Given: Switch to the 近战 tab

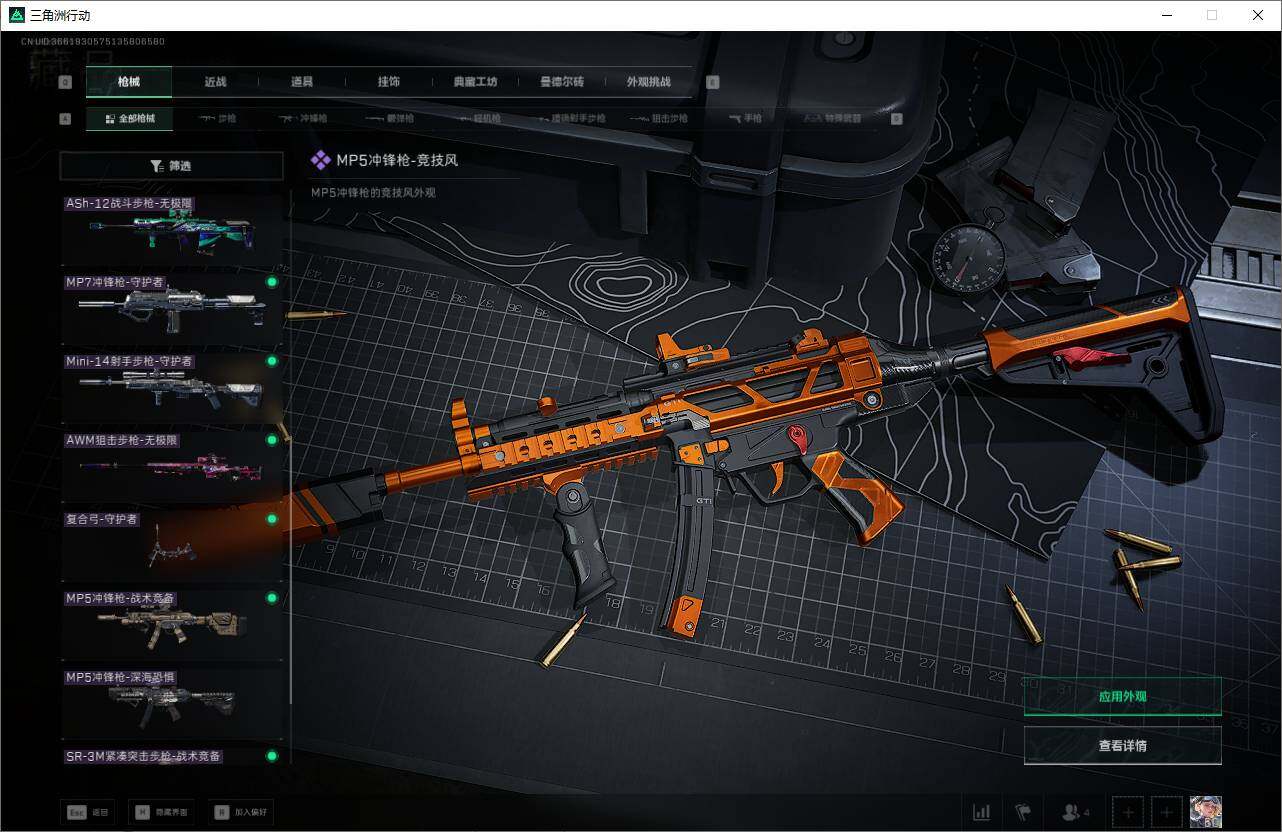Looking at the screenshot, I should (215, 82).
